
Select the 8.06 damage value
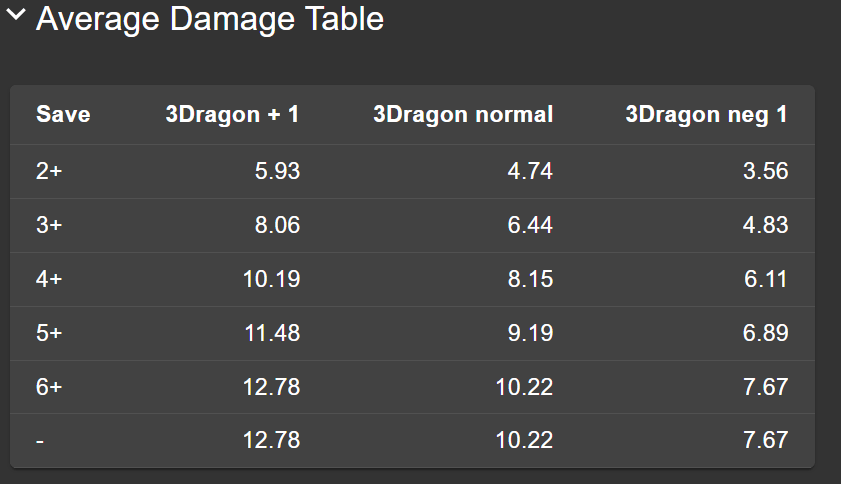coord(277,225)
